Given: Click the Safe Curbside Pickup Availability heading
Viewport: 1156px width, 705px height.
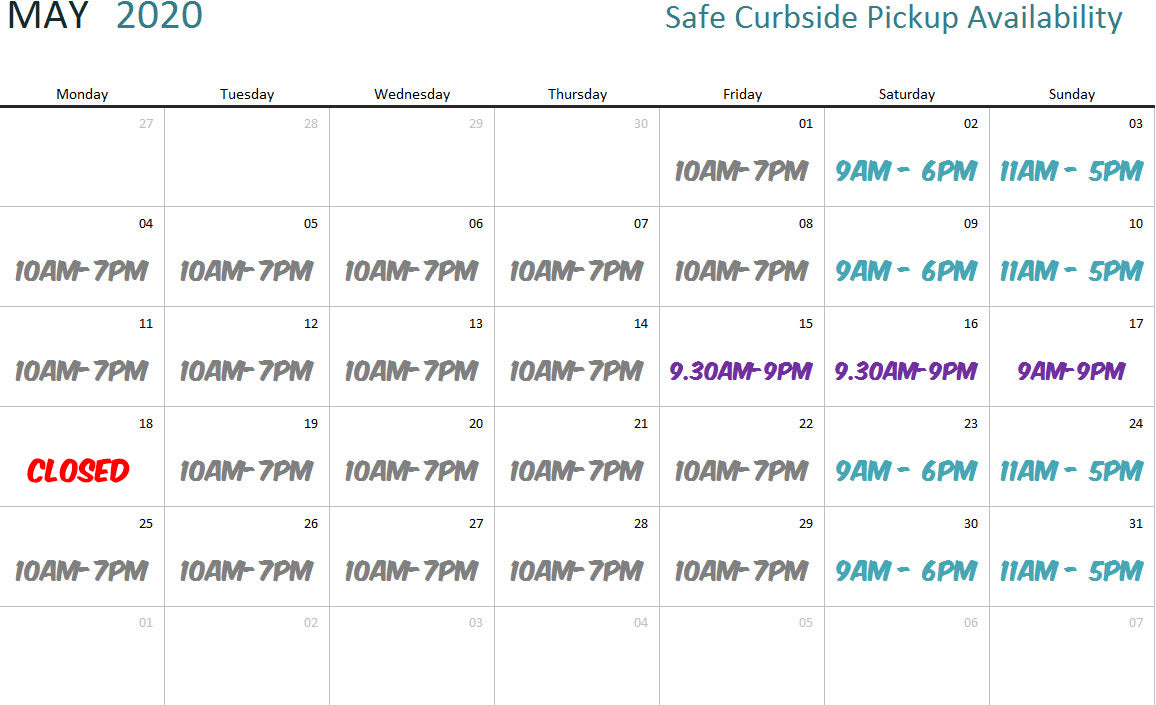Looking at the screenshot, I should 893,18.
